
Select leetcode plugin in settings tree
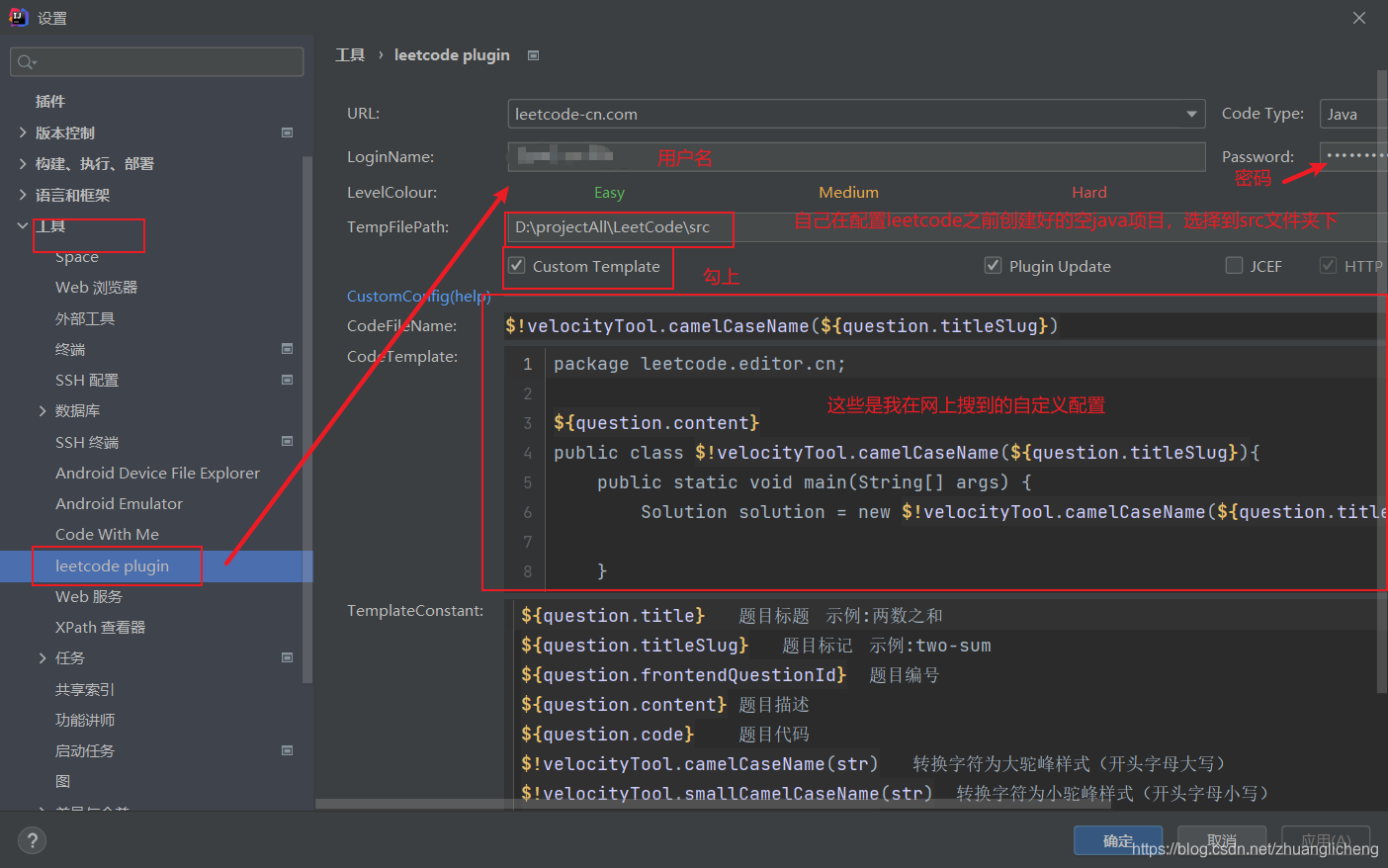112,565
